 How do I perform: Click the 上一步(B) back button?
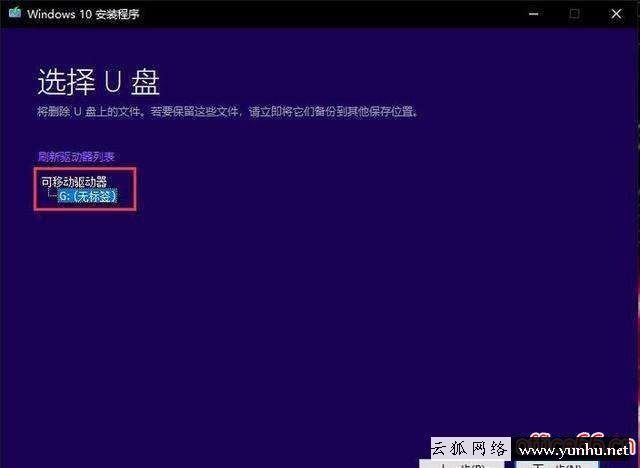pyautogui.click(x=462, y=465)
